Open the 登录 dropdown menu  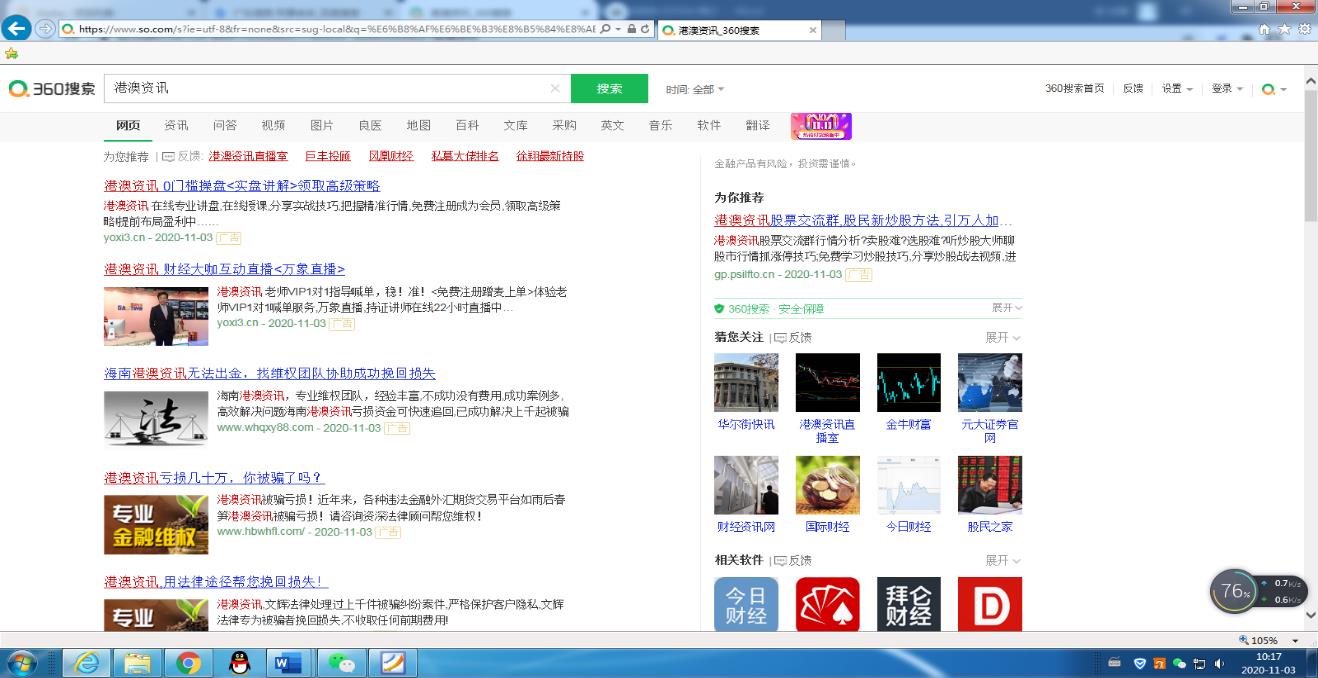pyautogui.click(x=1227, y=89)
